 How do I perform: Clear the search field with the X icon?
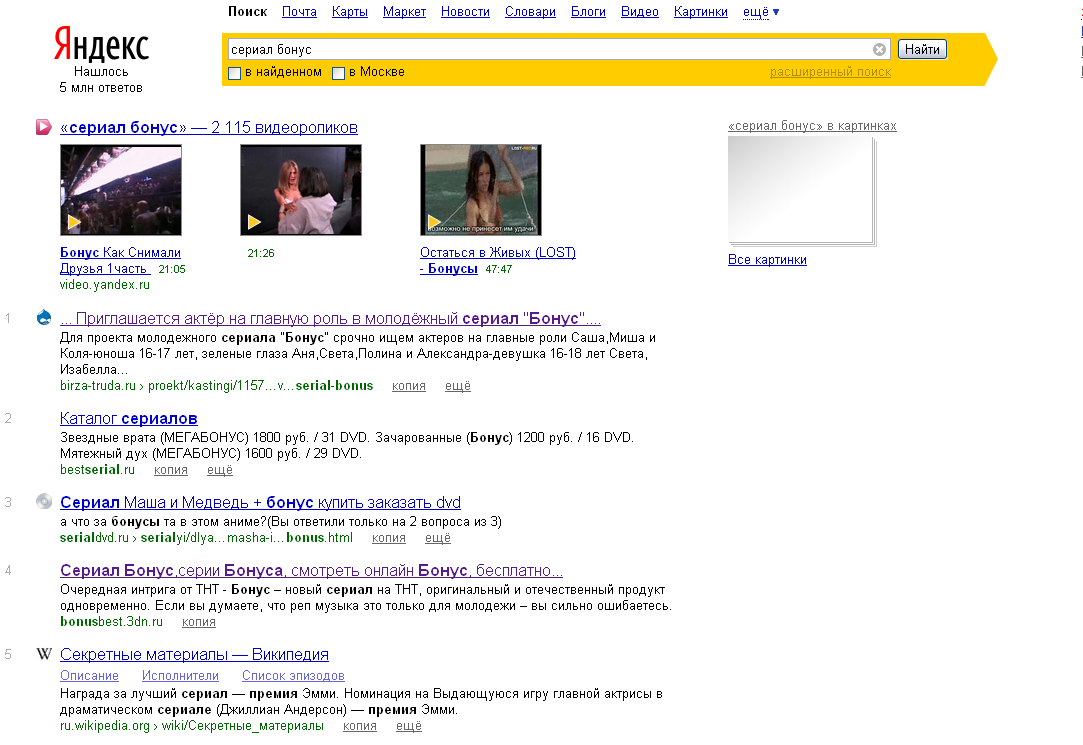879,50
